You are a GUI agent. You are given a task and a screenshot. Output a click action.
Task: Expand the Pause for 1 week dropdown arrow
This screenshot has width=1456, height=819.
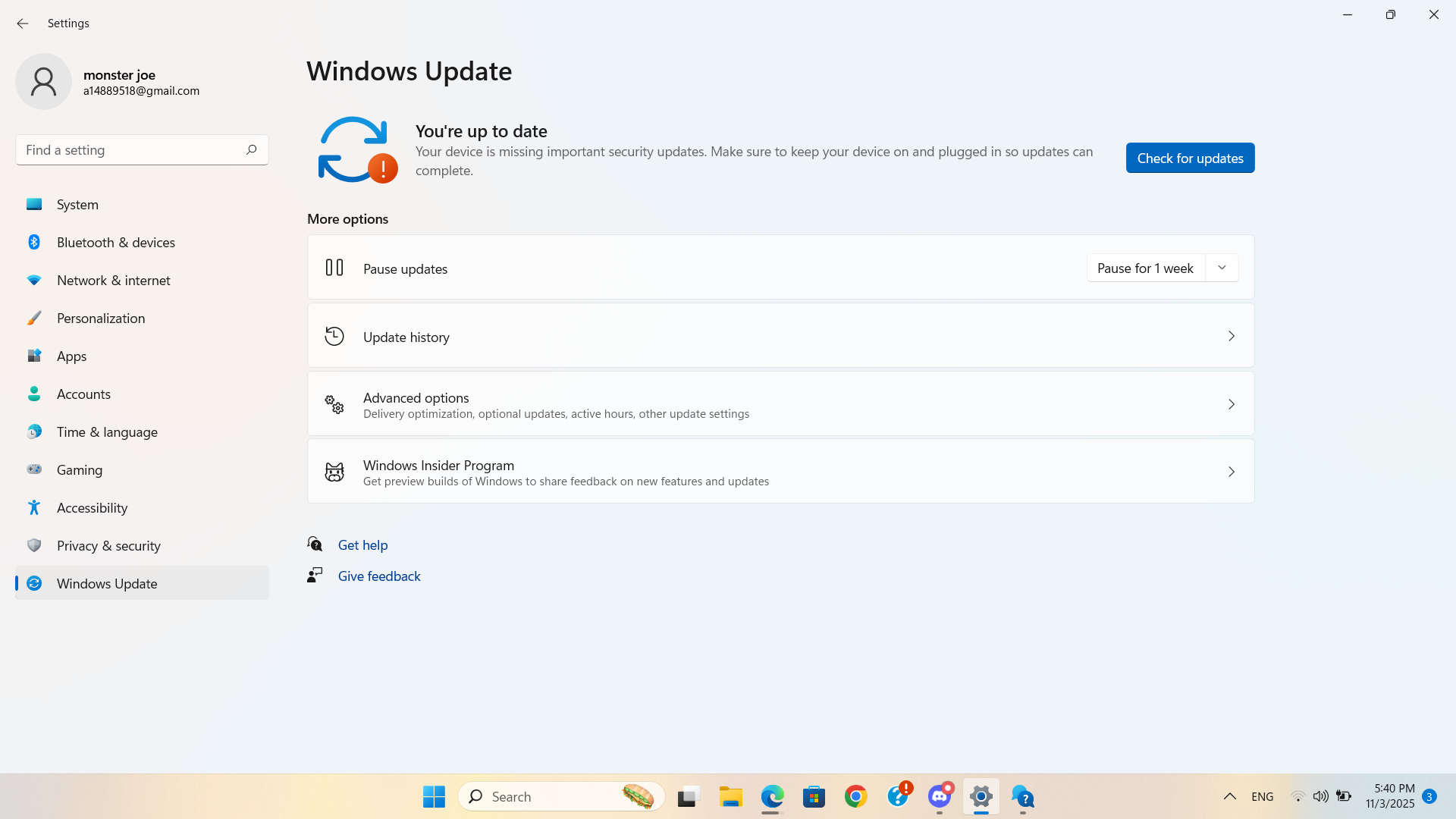[x=1222, y=268]
